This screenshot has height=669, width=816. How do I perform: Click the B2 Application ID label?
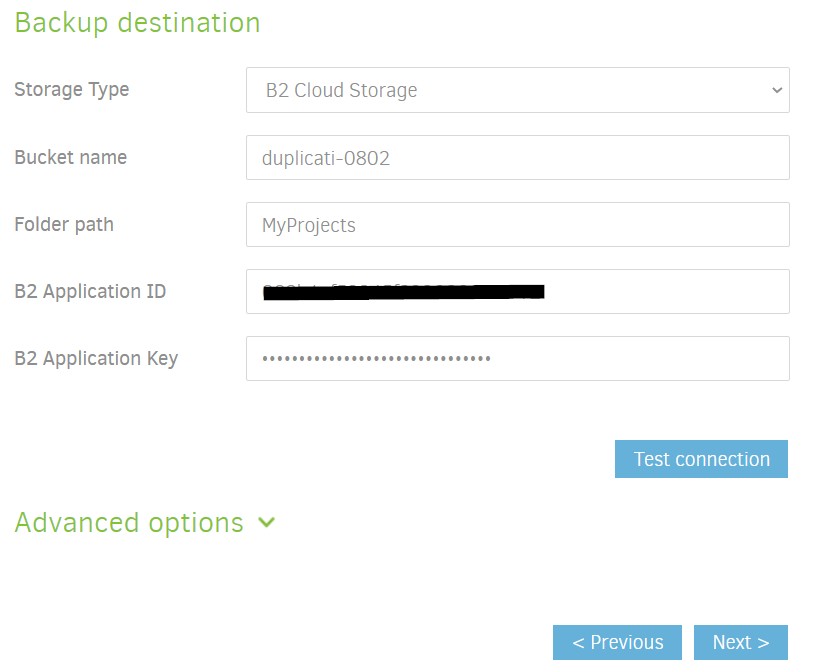90,292
